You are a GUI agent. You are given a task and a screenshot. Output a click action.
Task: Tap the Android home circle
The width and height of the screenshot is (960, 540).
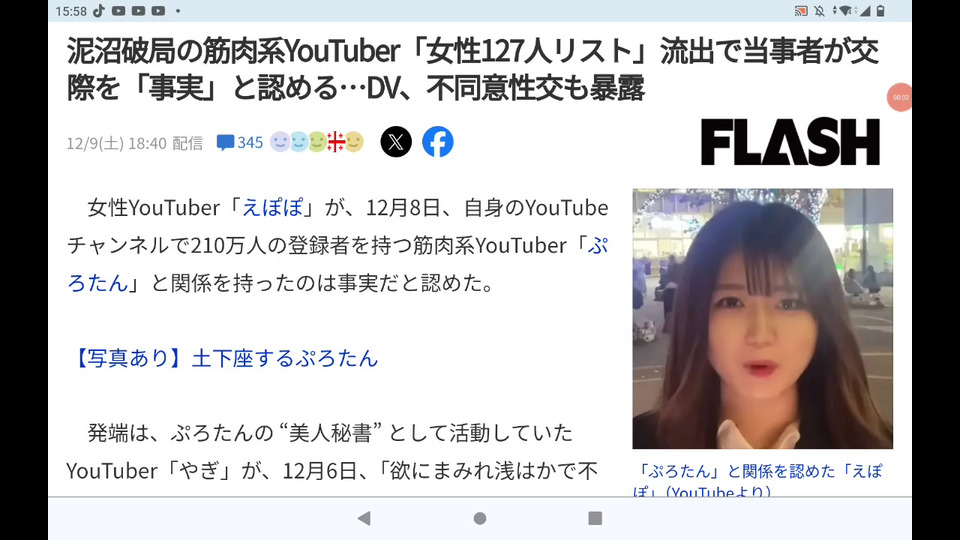(480, 519)
